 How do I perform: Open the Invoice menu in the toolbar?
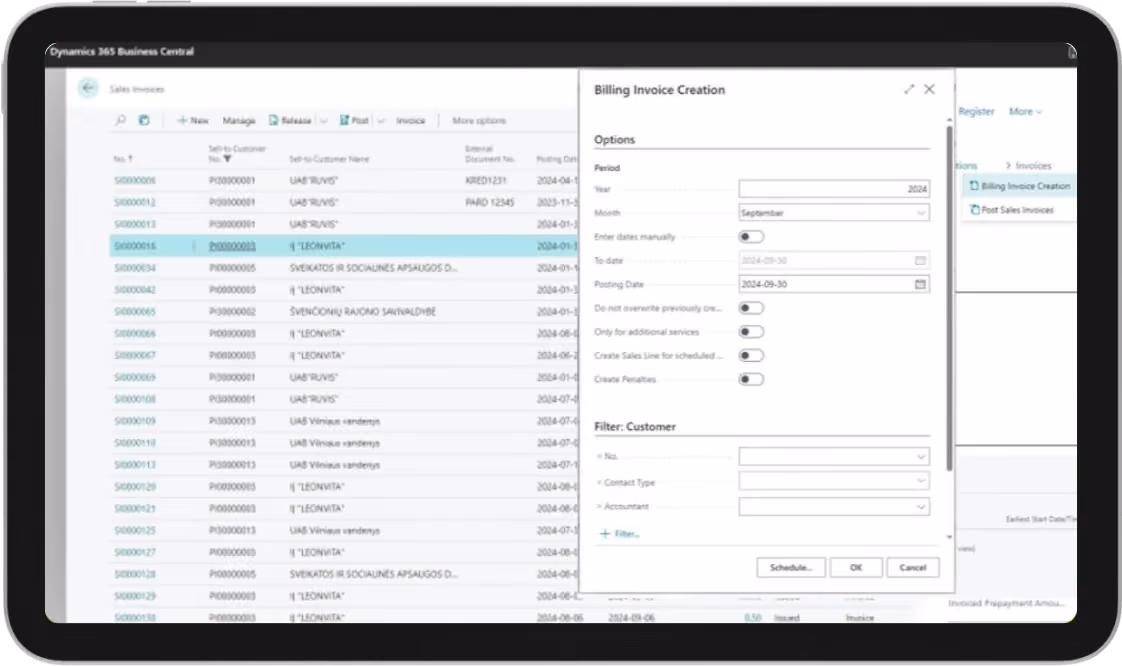pyautogui.click(x=411, y=120)
